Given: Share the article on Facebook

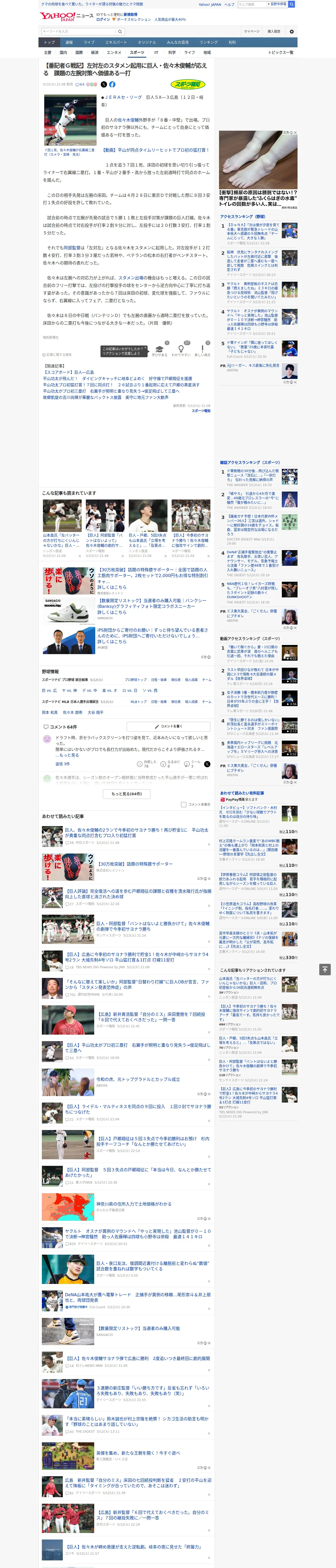Looking at the screenshot, I should tap(112, 85).
